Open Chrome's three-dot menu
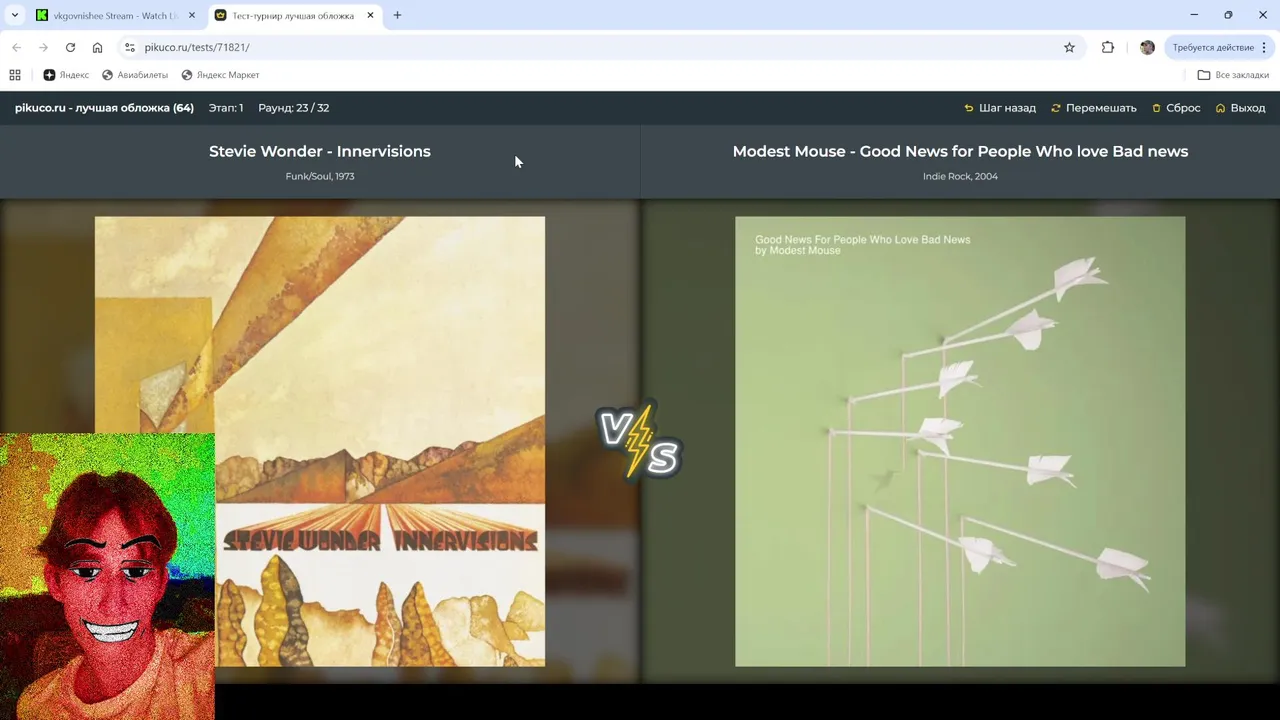The image size is (1280, 720). (x=1264, y=47)
